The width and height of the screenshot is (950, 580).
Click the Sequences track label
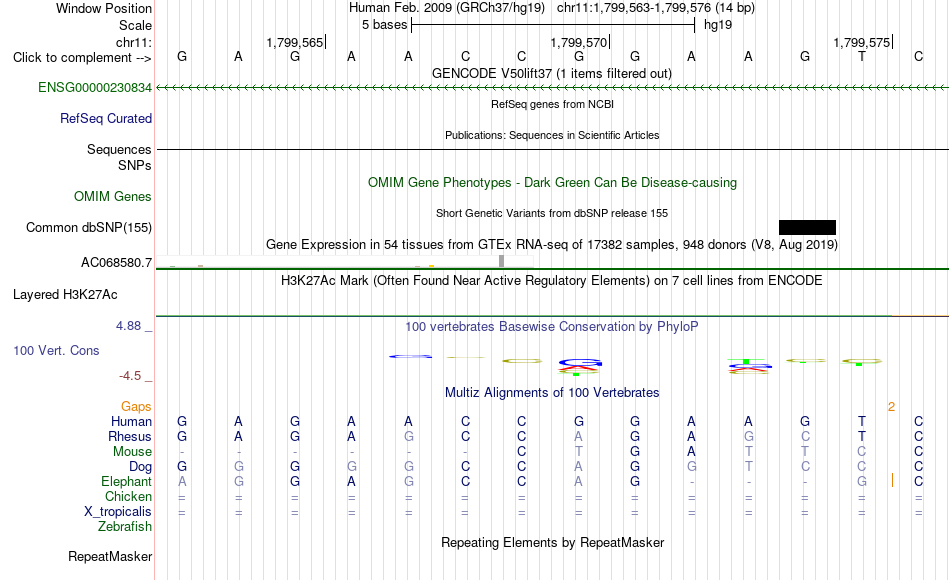pyautogui.click(x=119, y=150)
